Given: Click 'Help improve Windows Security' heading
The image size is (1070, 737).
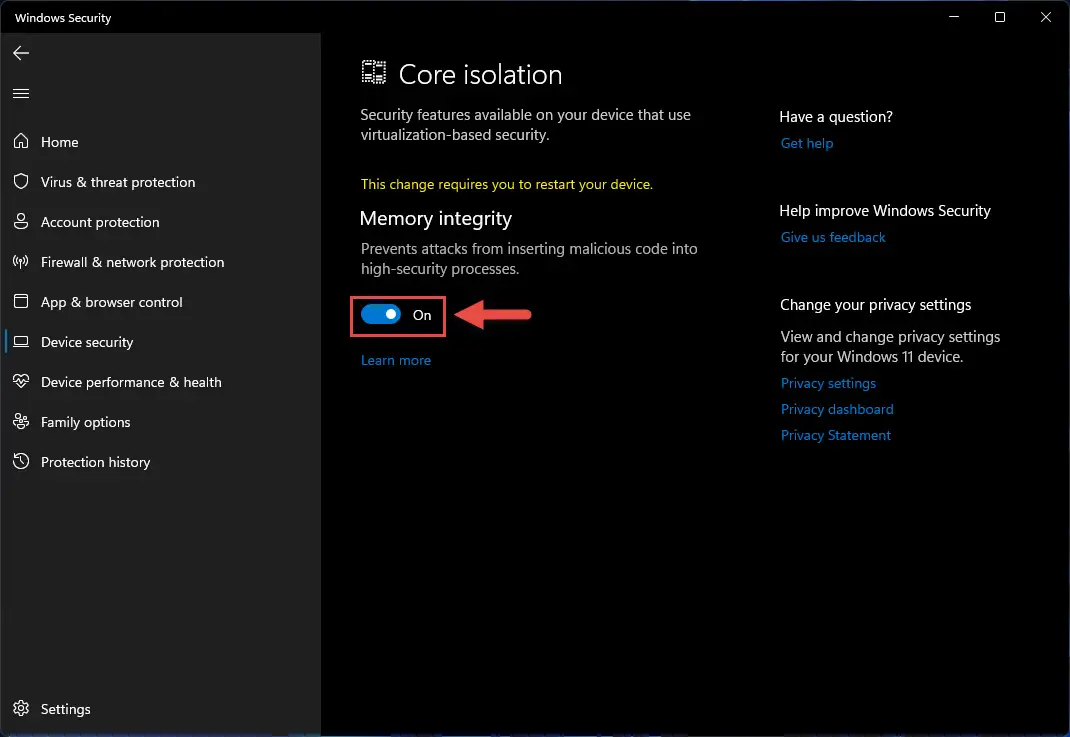Looking at the screenshot, I should click(x=884, y=211).
